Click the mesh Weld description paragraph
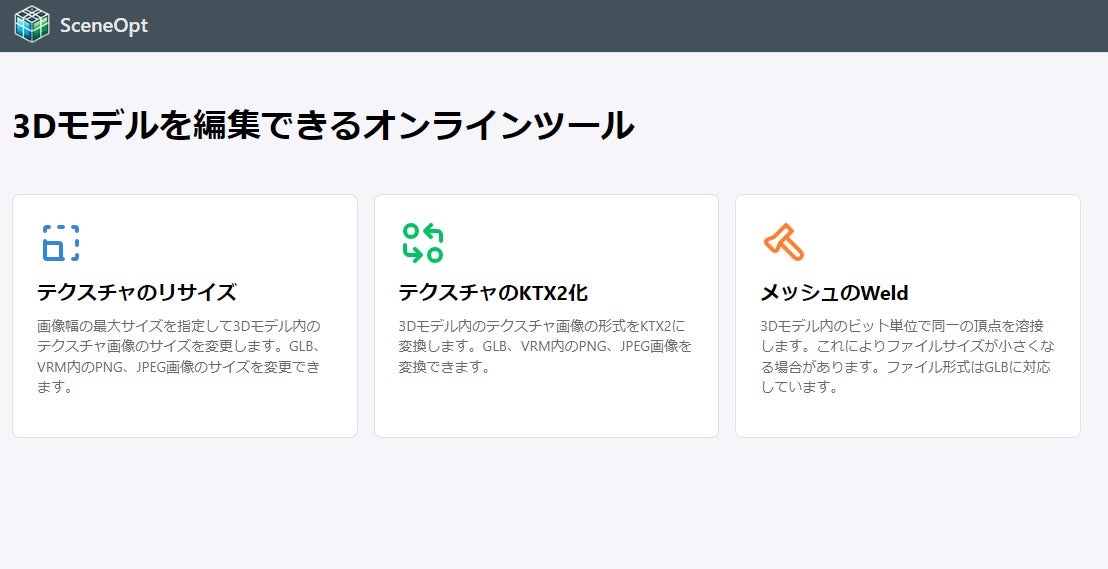Image resolution: width=1108 pixels, height=569 pixels. coord(906,357)
